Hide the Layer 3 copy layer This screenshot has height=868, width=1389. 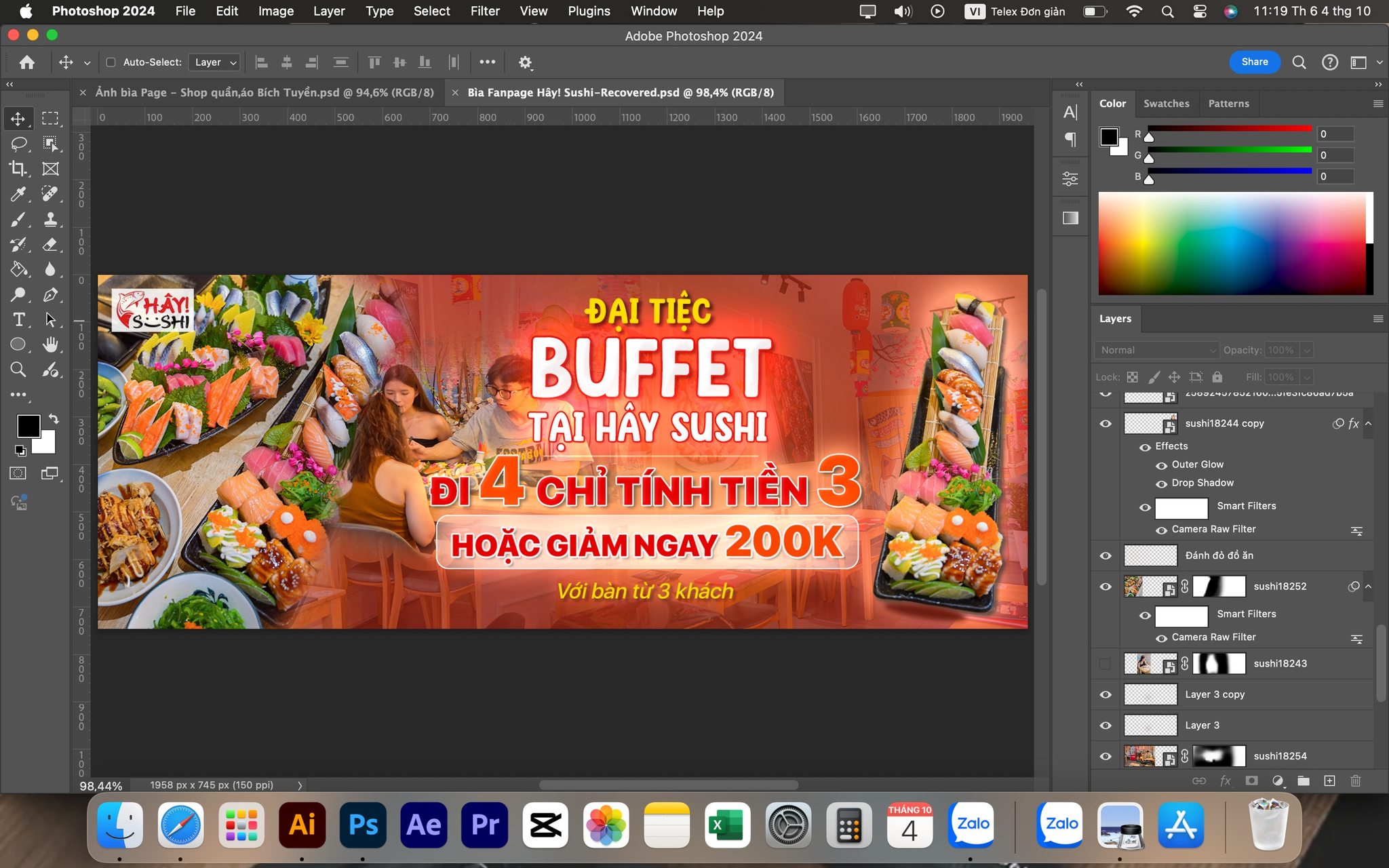(1106, 694)
